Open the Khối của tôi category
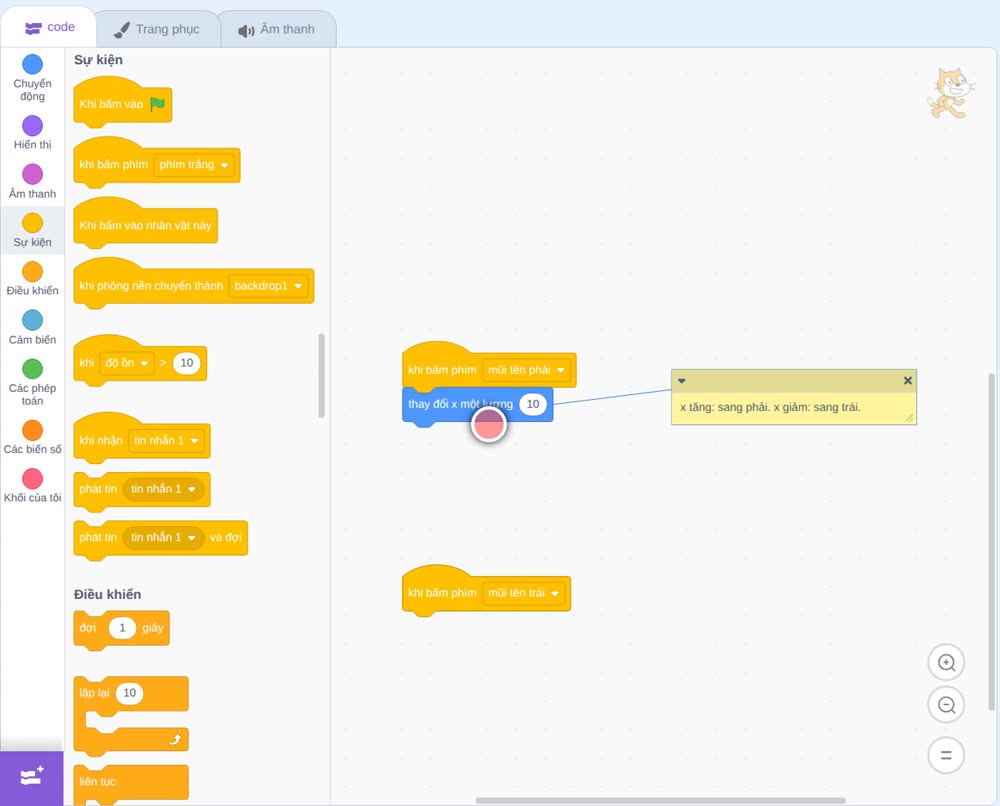Viewport: 1000px width, 806px height. 32,486
